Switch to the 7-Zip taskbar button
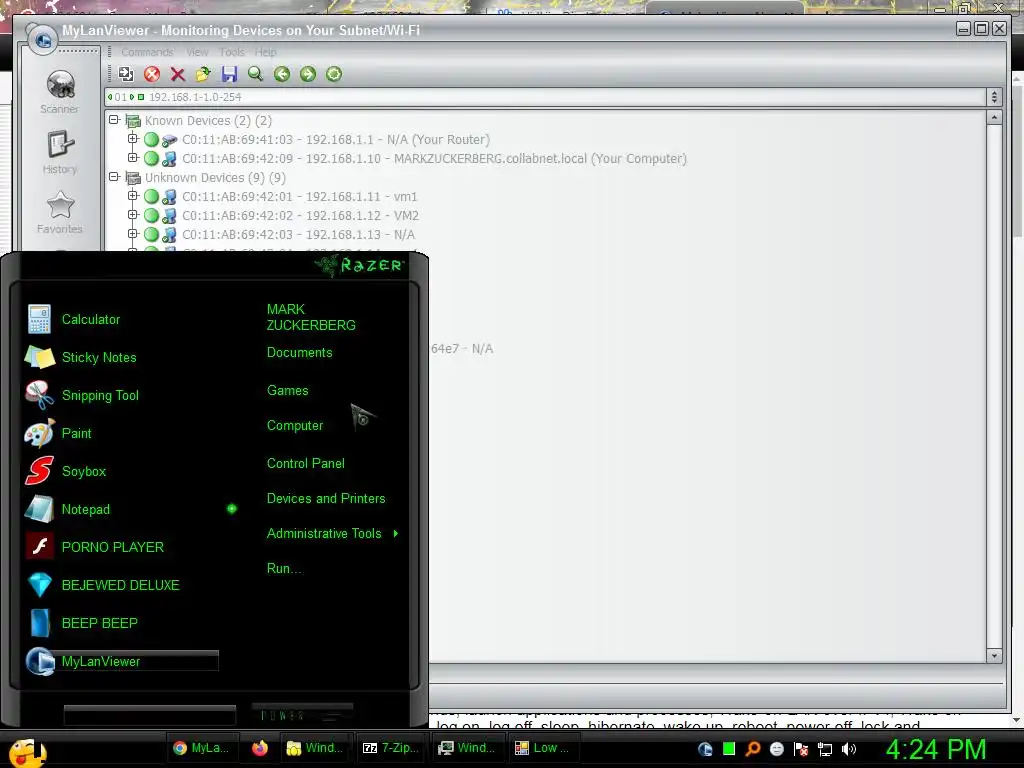 tap(391, 748)
